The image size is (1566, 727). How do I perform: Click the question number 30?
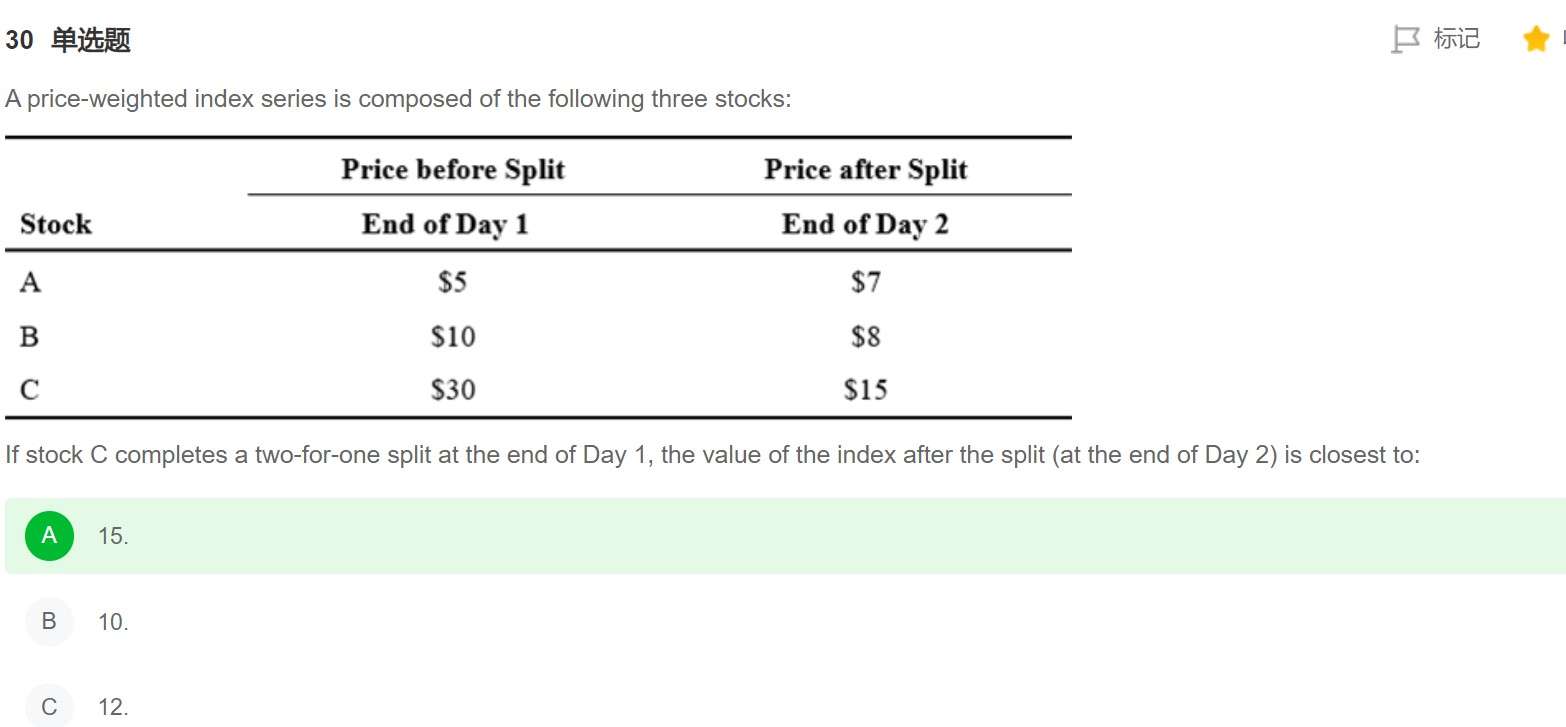pos(19,40)
